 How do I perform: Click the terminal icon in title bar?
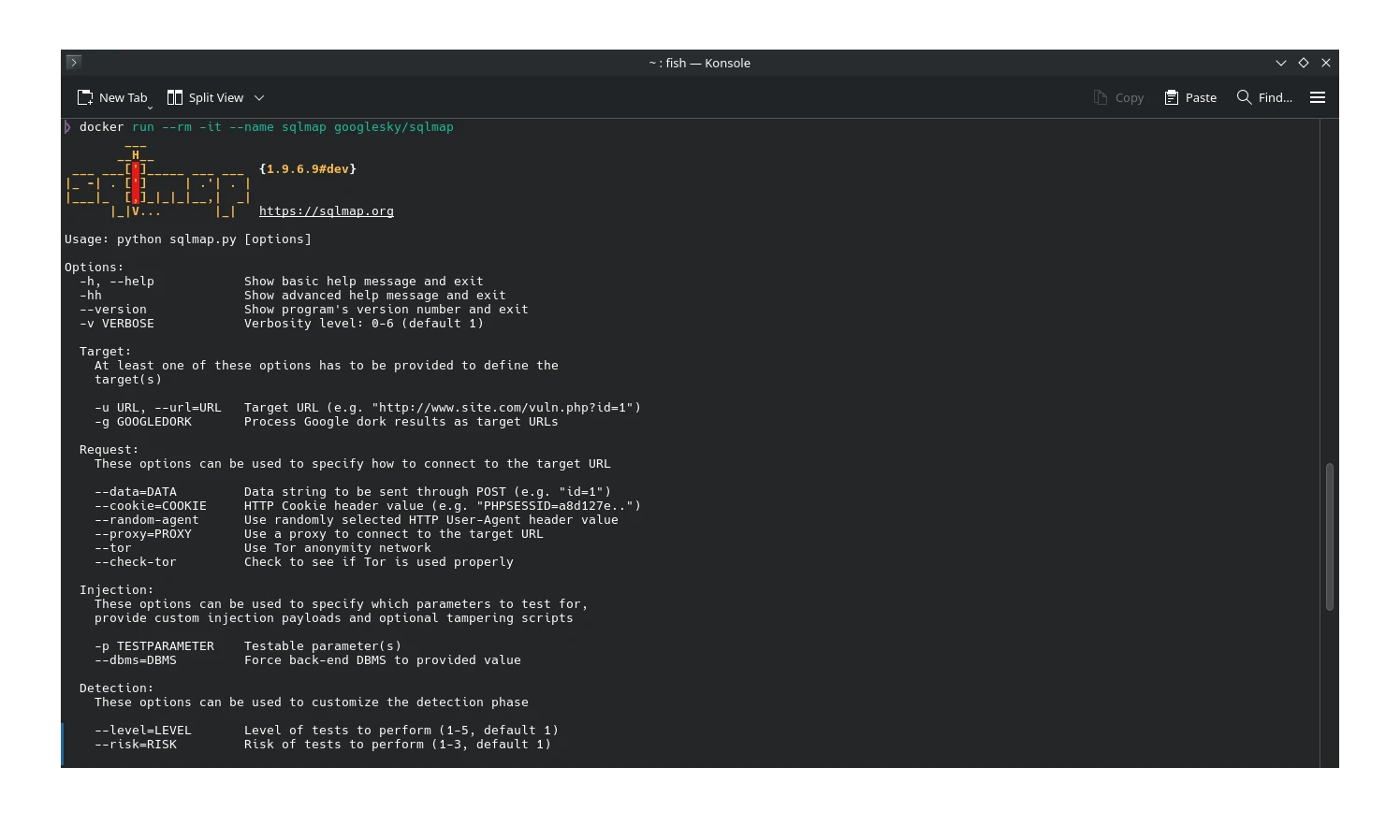pyautogui.click(x=74, y=62)
